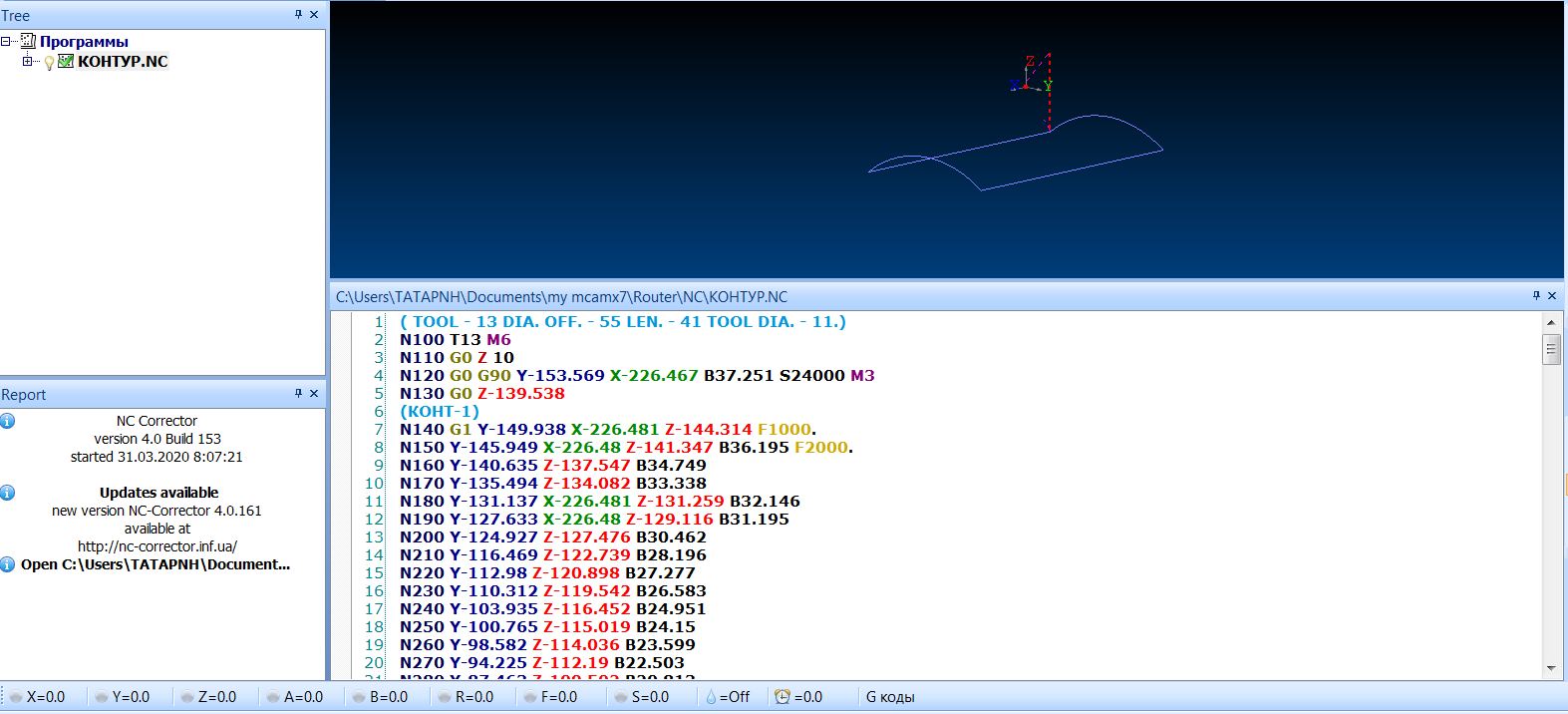Click the editor scrollbar down arrow

1551,668
